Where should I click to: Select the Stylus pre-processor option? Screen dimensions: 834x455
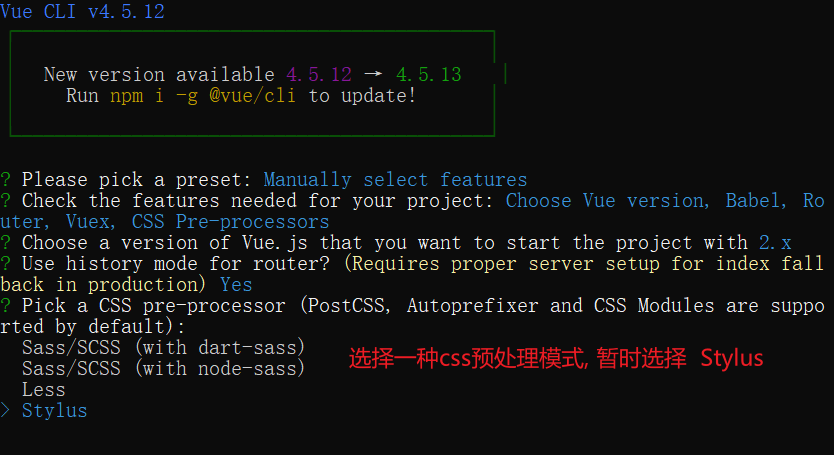point(54,411)
